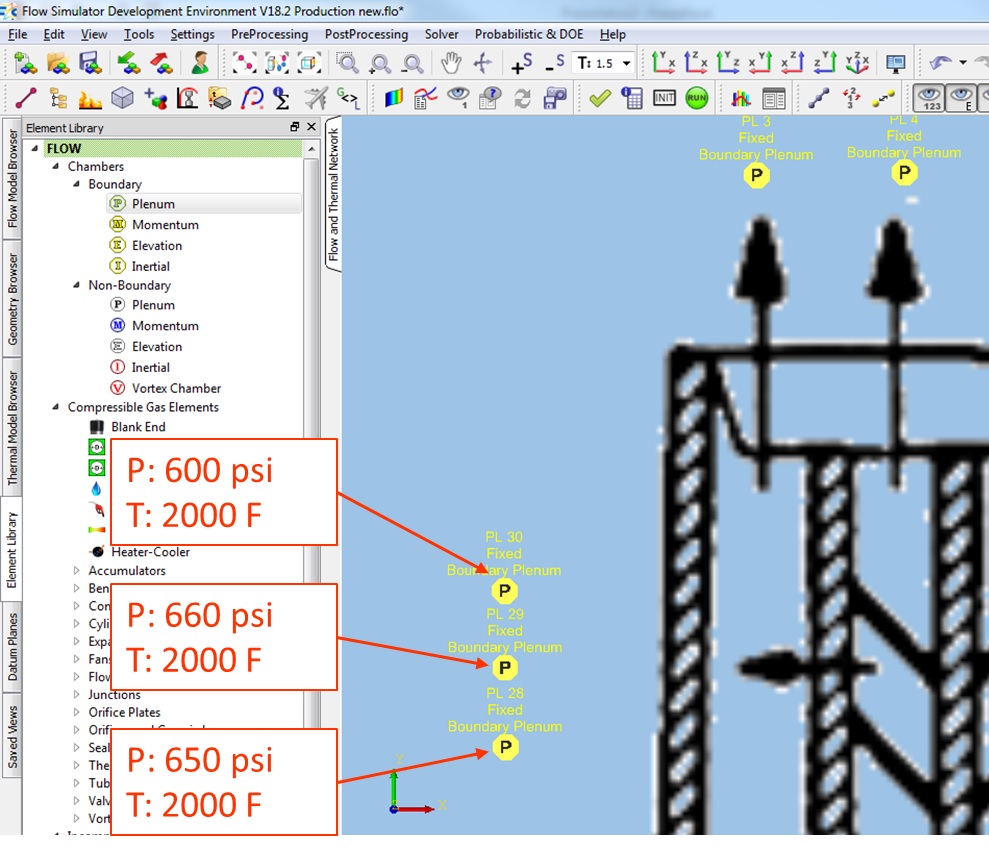Select Boundary Plenum element in library
Image resolution: width=989 pixels, height=850 pixels.
pos(153,204)
